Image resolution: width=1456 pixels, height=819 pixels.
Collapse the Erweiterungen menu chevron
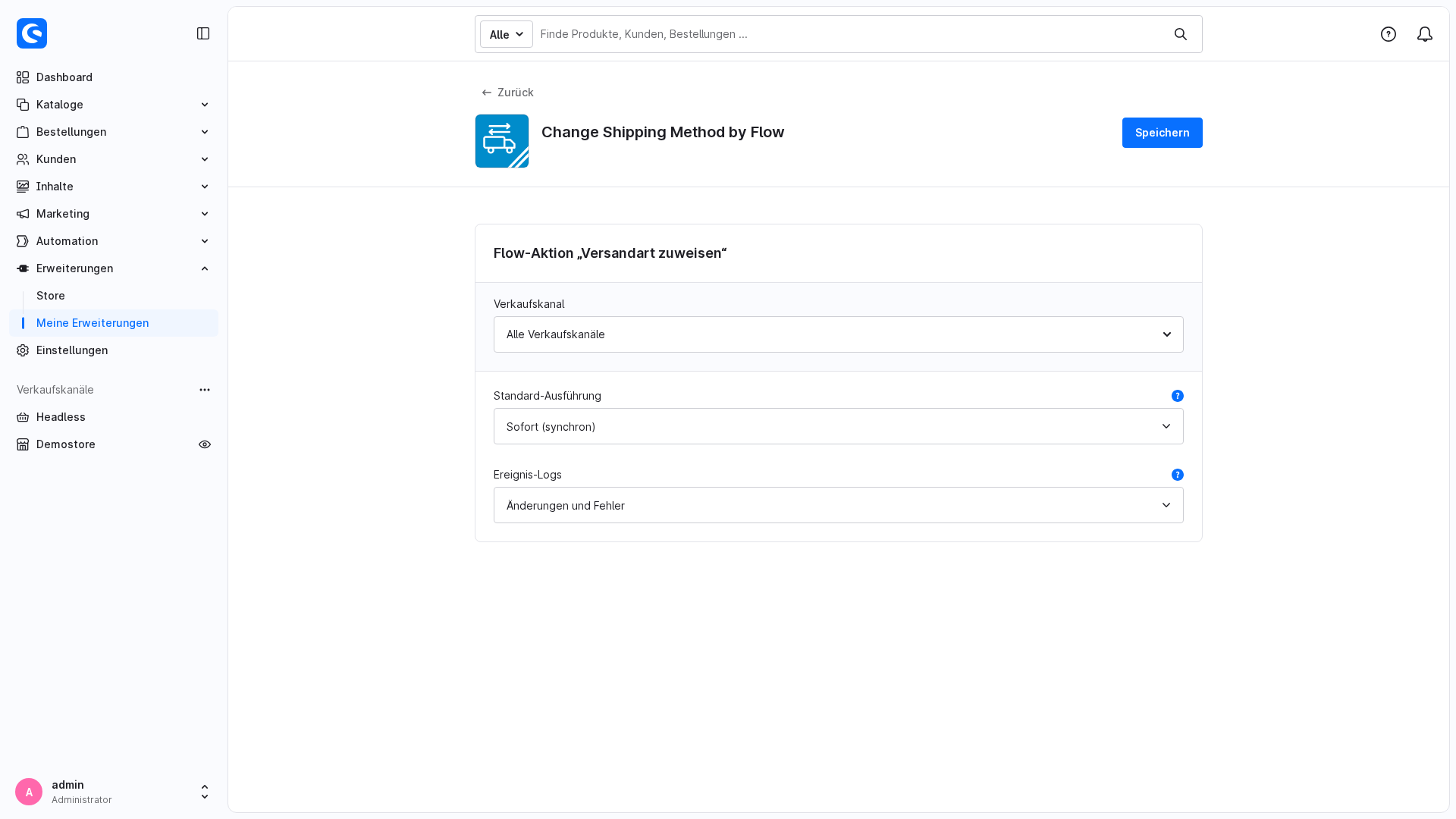click(205, 268)
